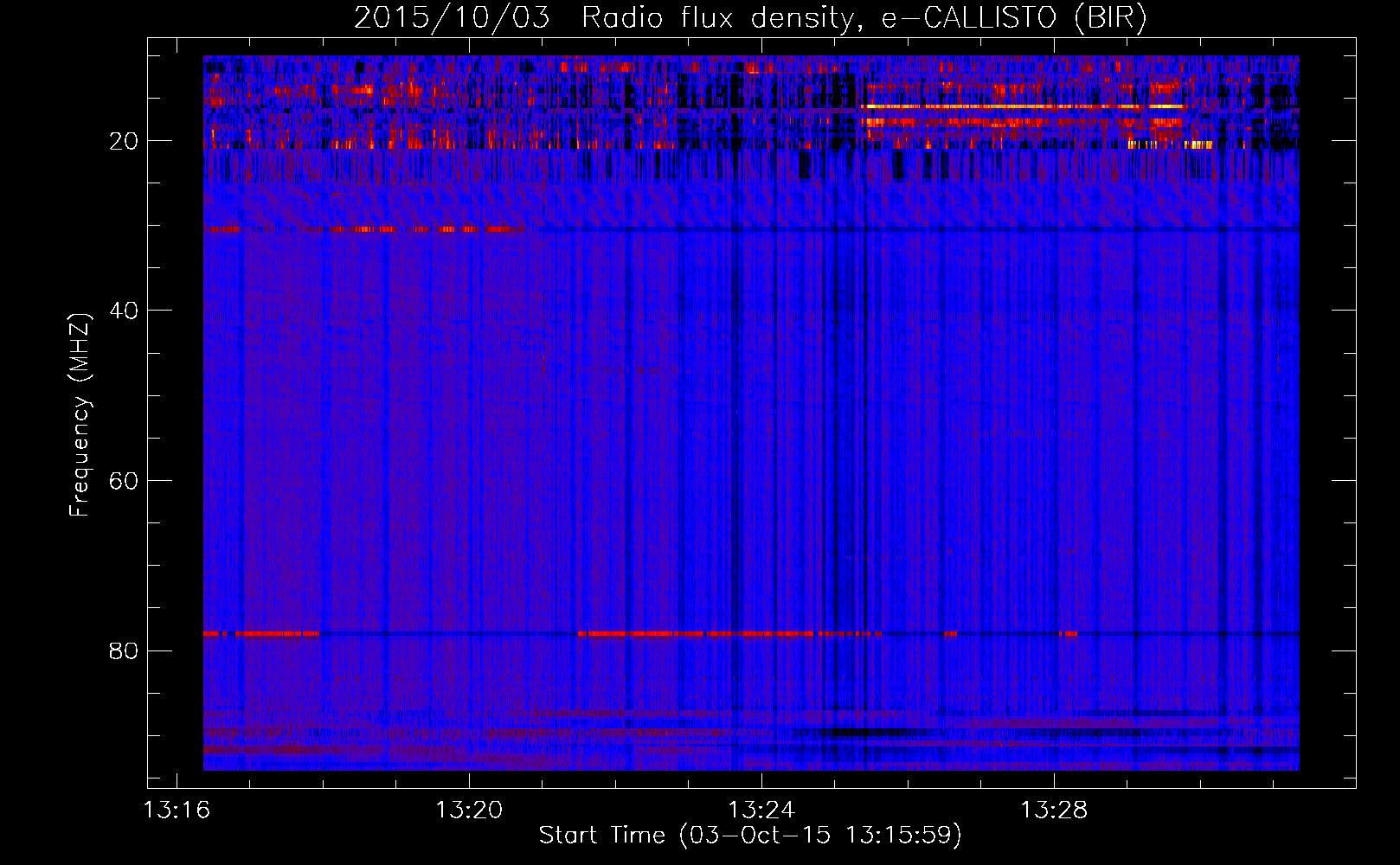The height and width of the screenshot is (865, 1400).
Task: Select the 'Start Time' x-axis label
Action: [601, 835]
